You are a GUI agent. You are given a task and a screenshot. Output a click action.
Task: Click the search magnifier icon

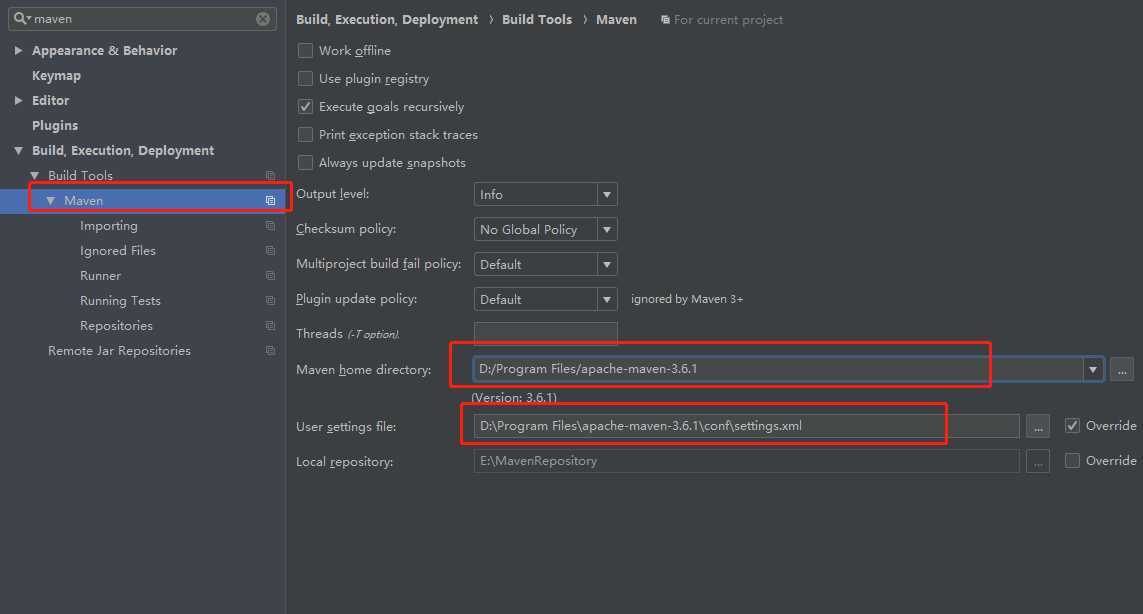20,18
